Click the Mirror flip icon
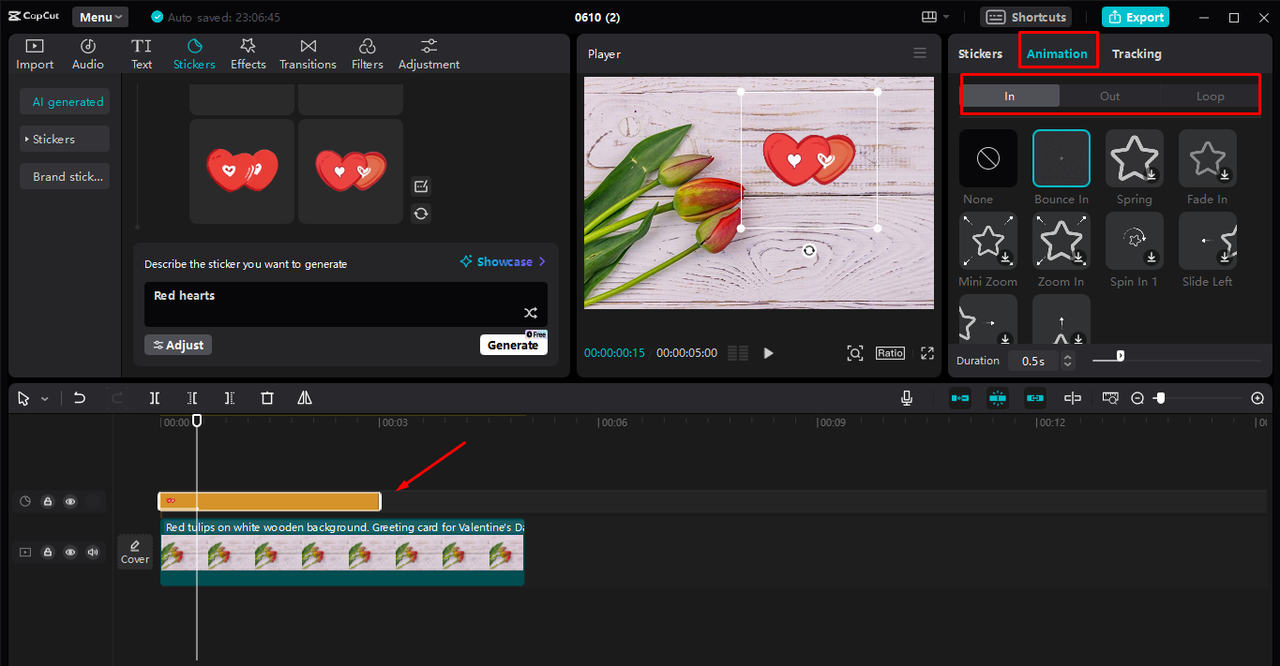 coord(305,398)
